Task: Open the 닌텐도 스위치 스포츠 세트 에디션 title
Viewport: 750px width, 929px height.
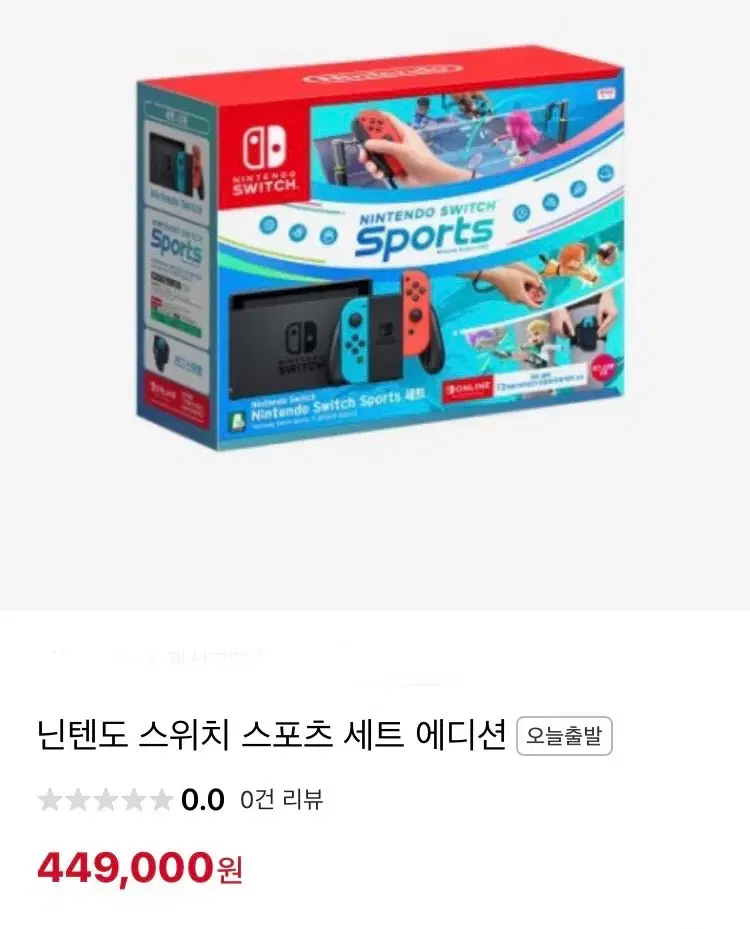Action: pyautogui.click(x=271, y=735)
